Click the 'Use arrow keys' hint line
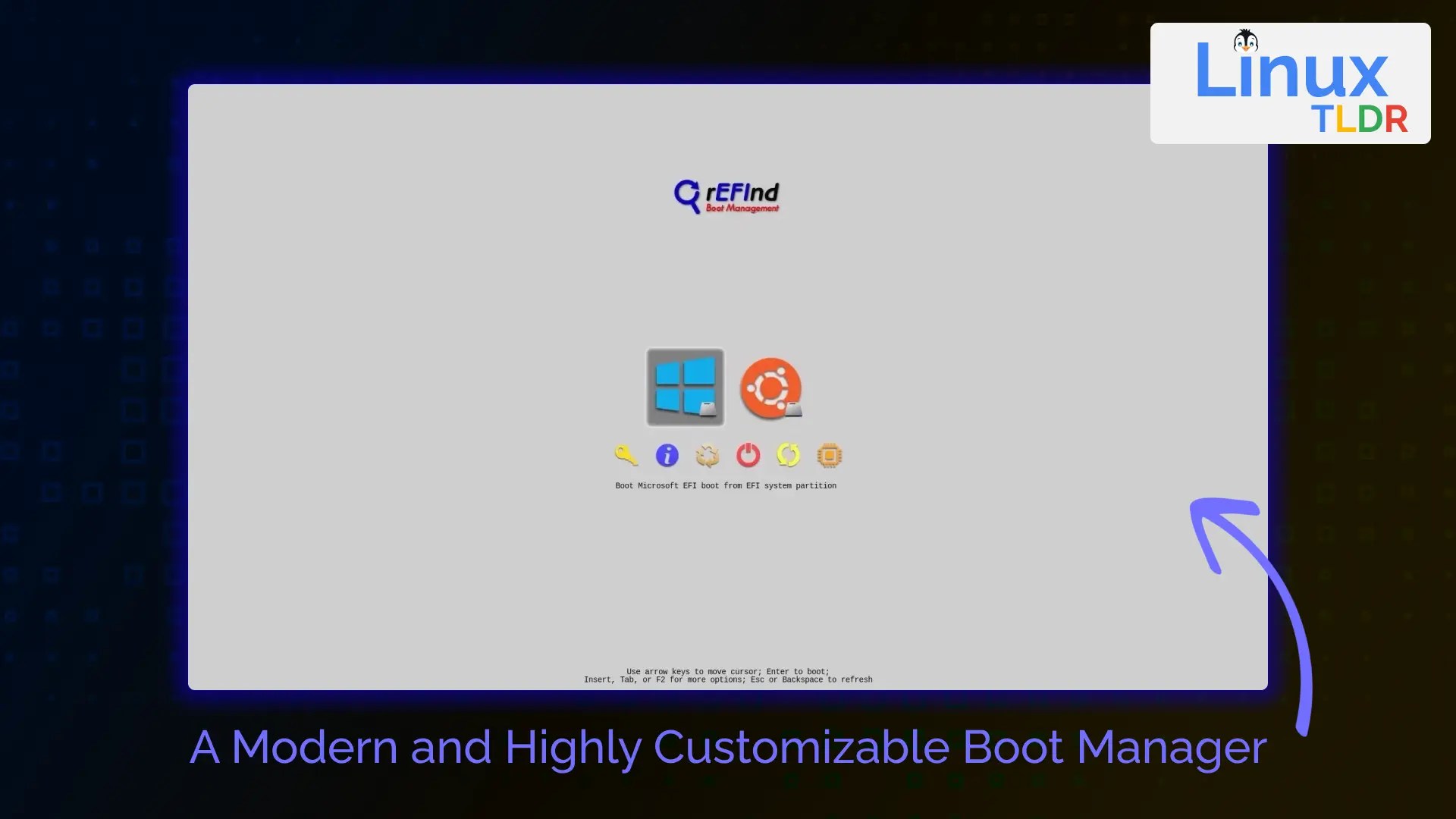The width and height of the screenshot is (1456, 819). click(728, 671)
